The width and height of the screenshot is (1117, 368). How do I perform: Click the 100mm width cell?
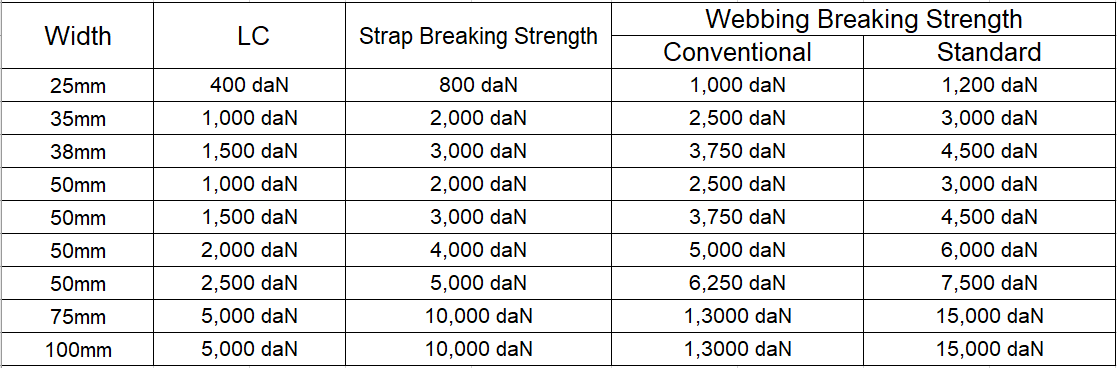click(78, 349)
